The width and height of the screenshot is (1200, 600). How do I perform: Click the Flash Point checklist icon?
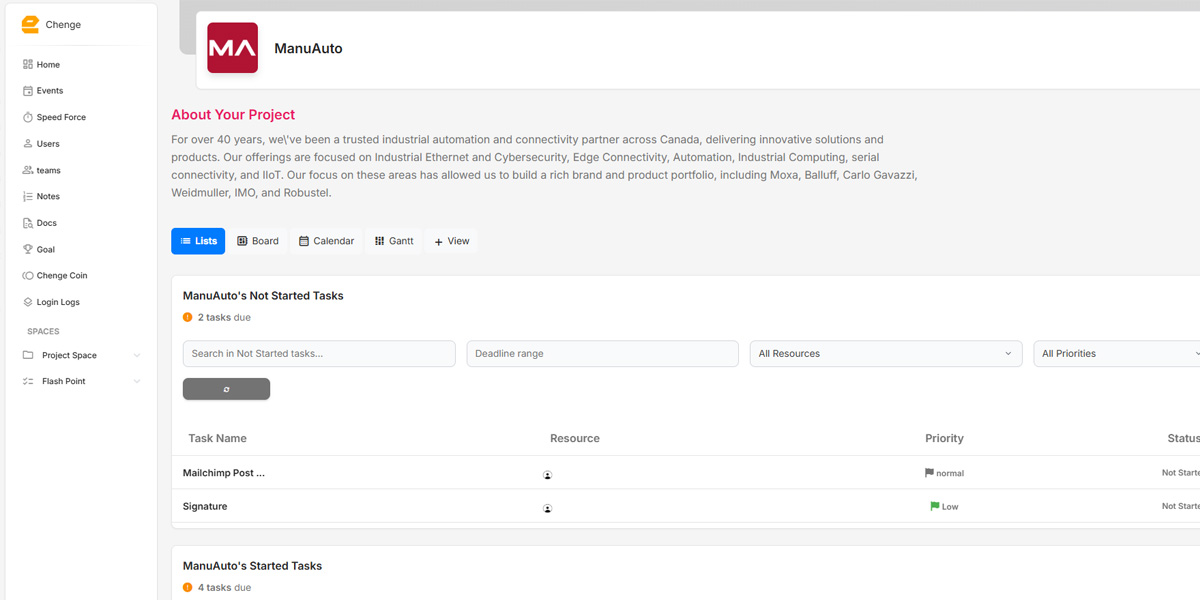pos(28,381)
